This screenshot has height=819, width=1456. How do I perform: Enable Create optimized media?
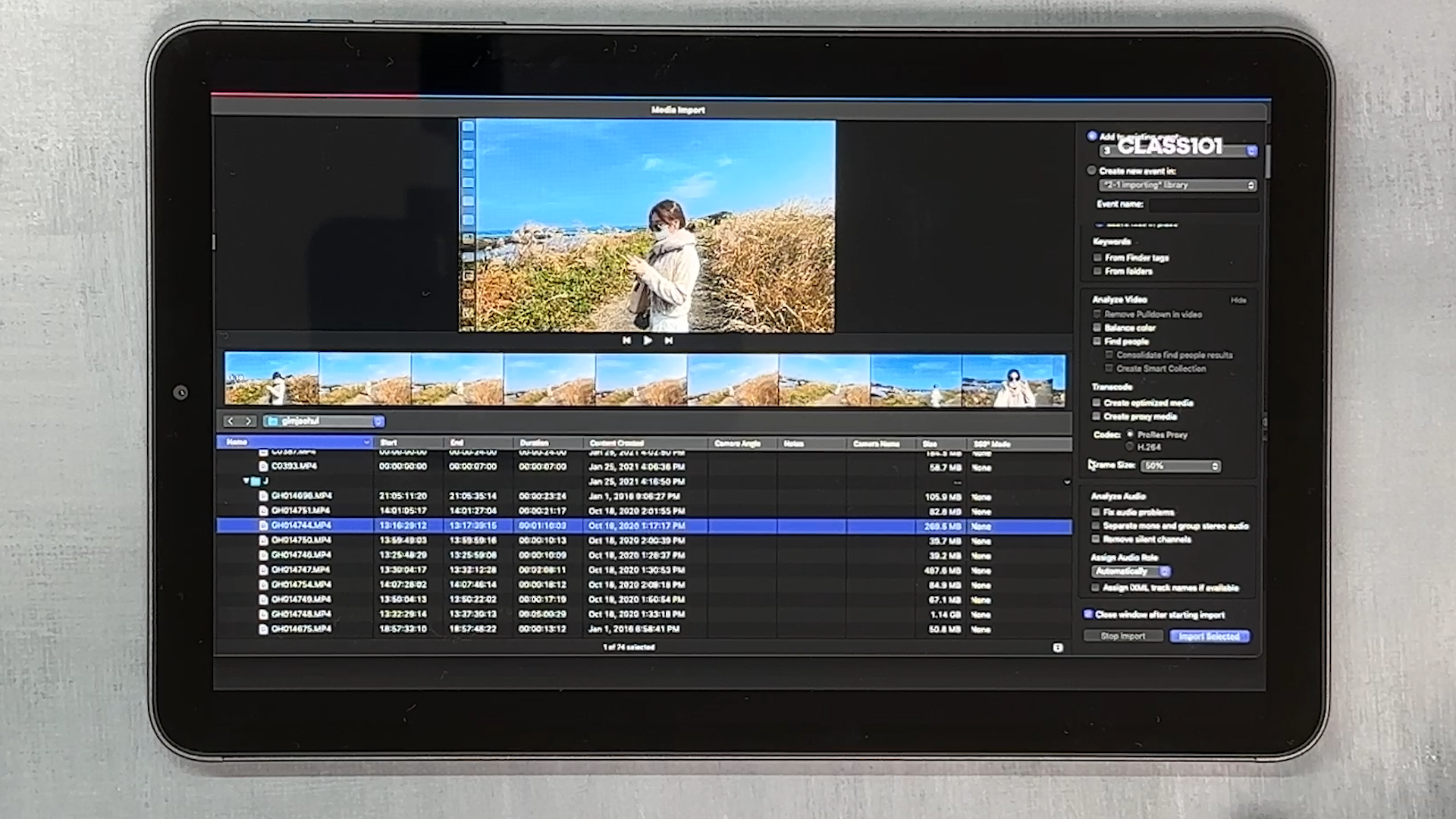click(x=1097, y=403)
